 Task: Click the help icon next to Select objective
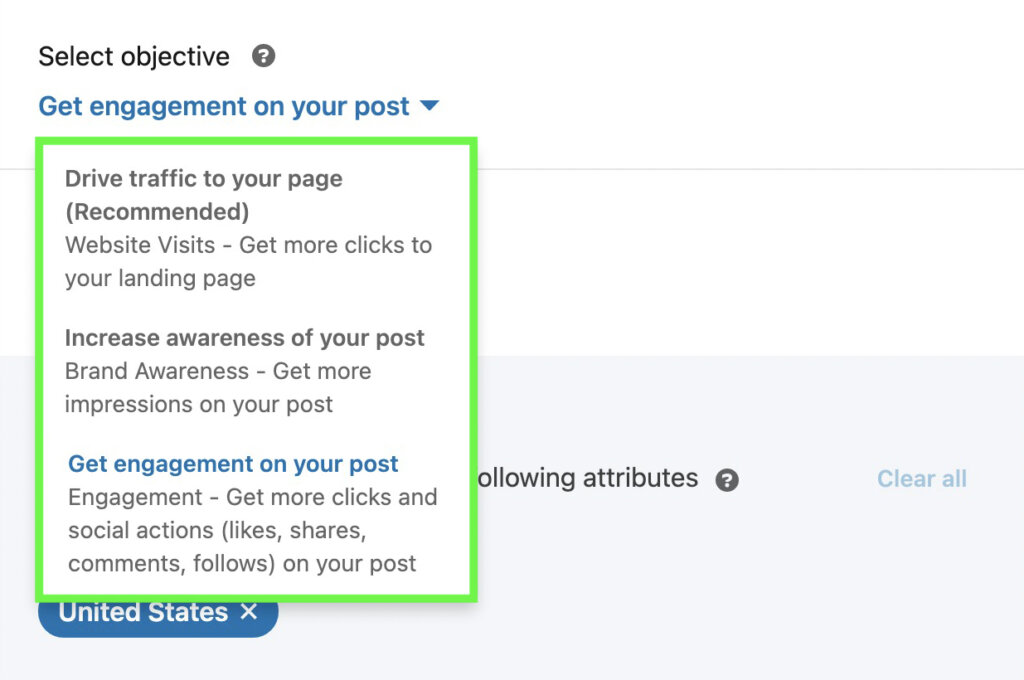coord(263,56)
